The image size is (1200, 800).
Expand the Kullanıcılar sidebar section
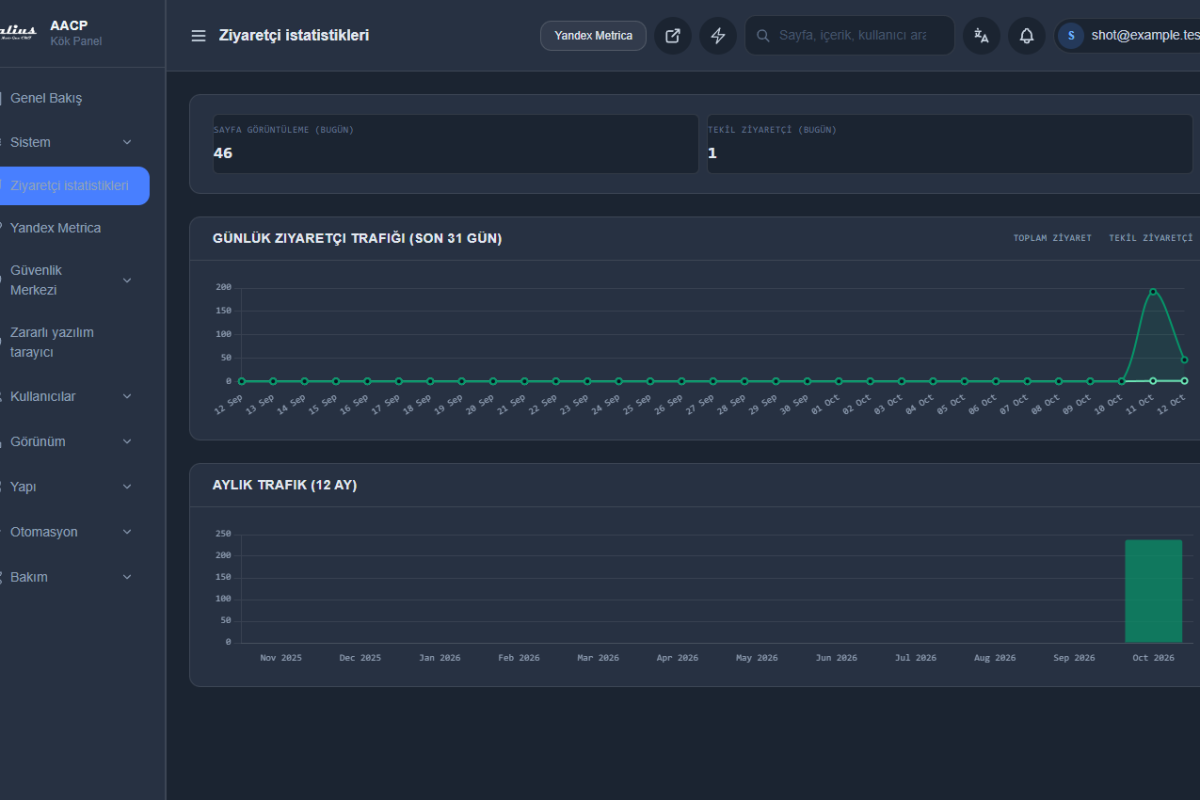[75, 396]
